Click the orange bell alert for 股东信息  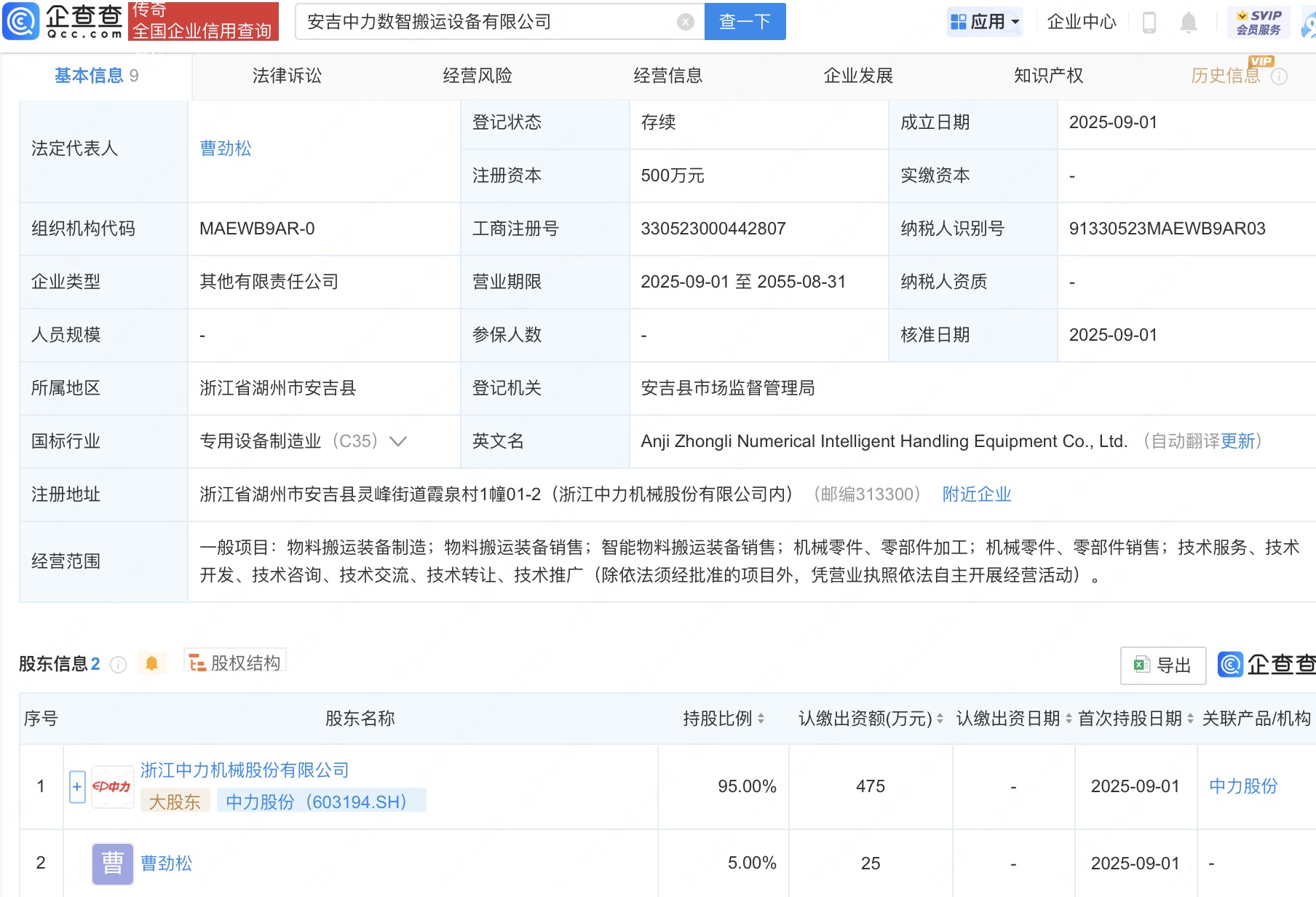coord(151,663)
